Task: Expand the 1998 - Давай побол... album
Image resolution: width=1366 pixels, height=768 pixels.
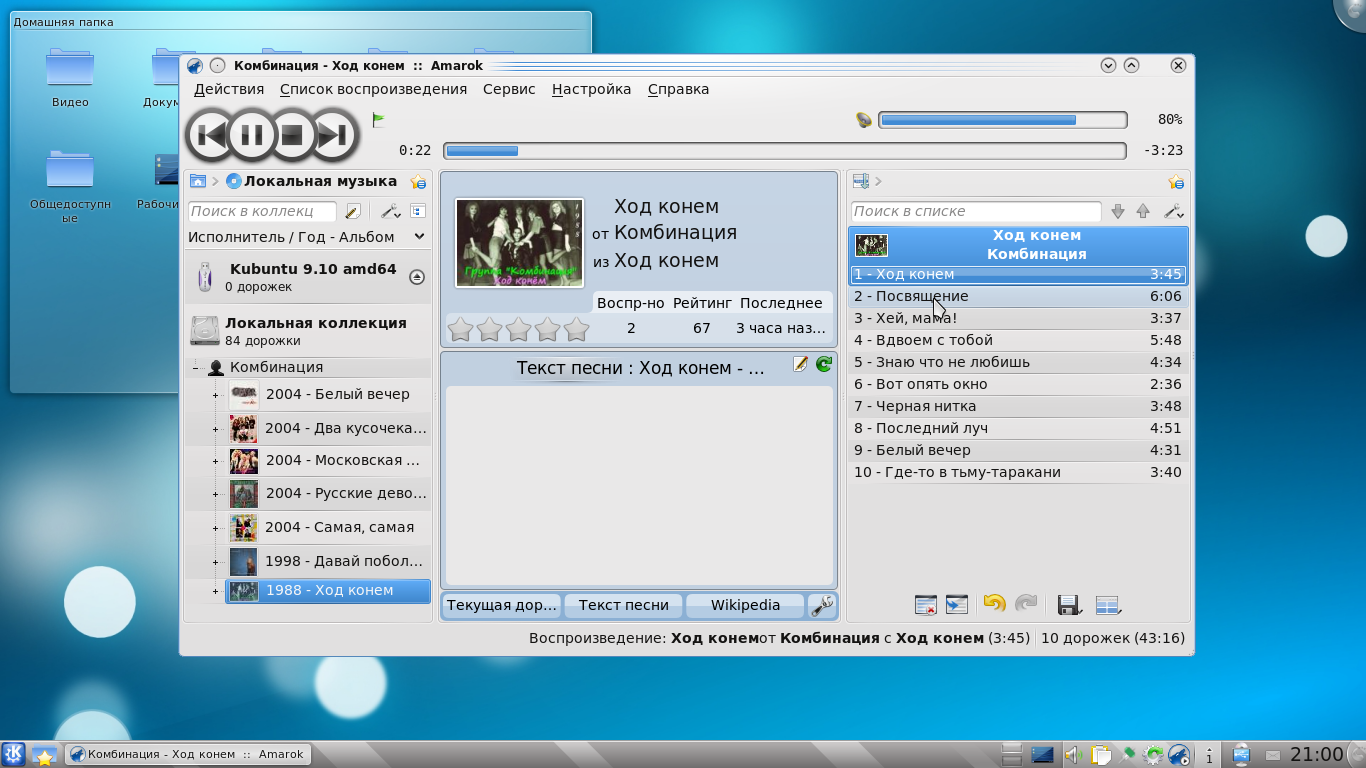Action: (215, 561)
